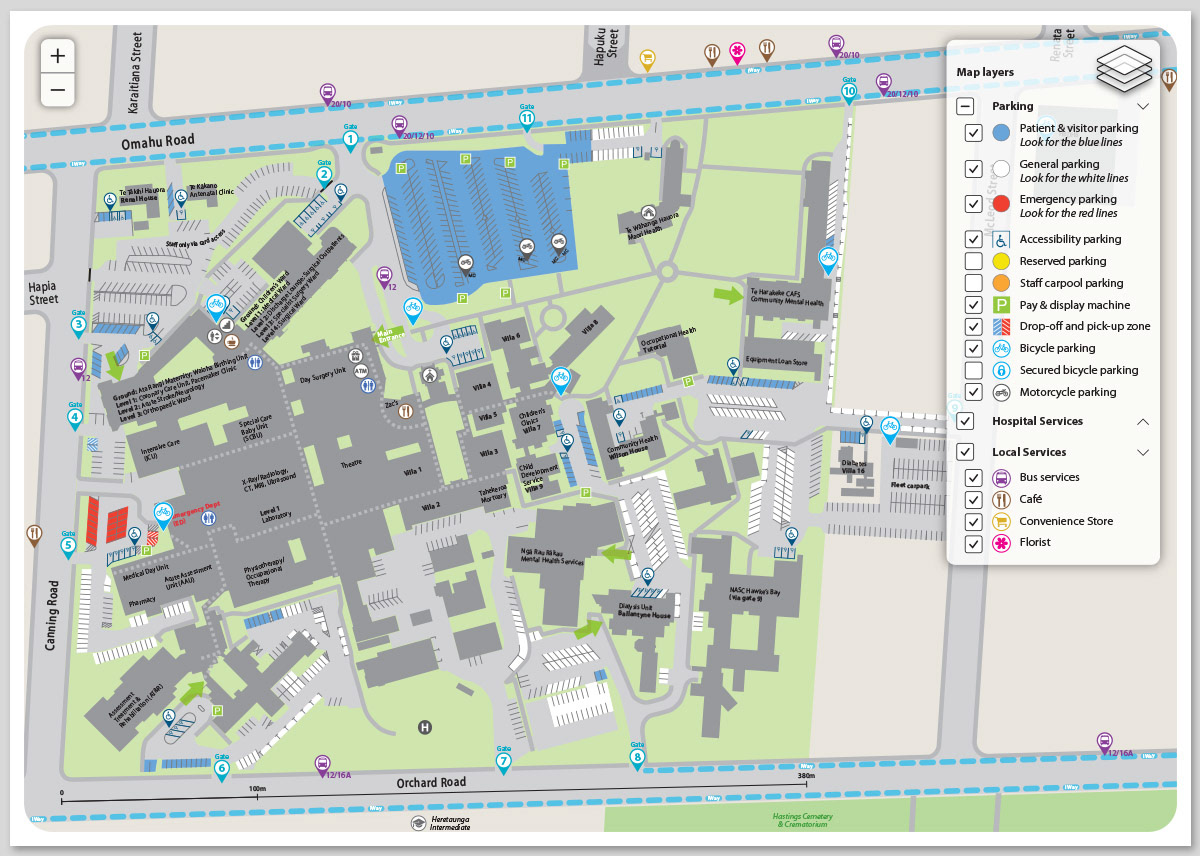Click the Gate 11 map marker
The width and height of the screenshot is (1200, 856).
pyautogui.click(x=527, y=116)
